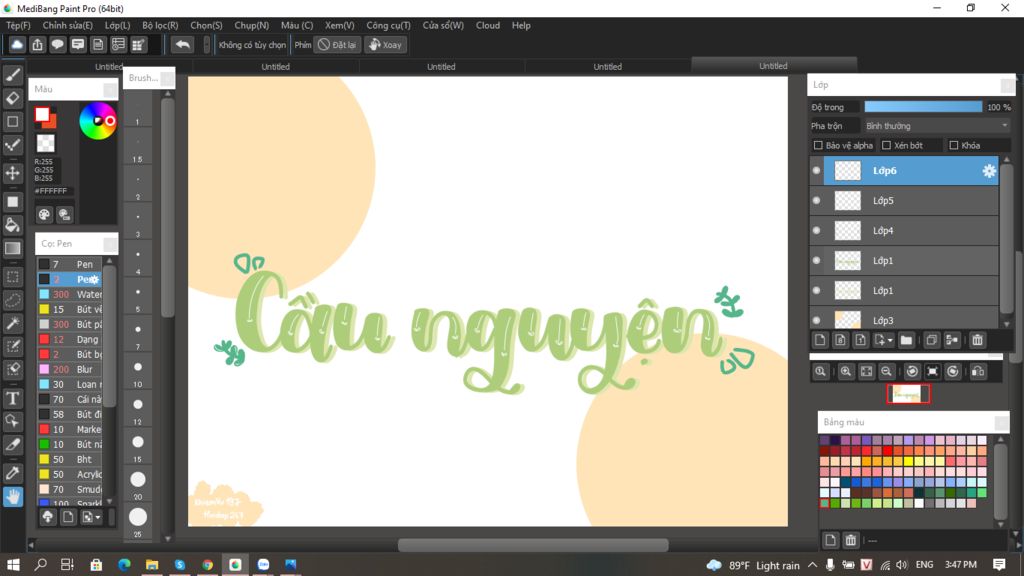Hide layer Lớp4 with its visibility dot
1024x576 pixels.
(x=816, y=231)
